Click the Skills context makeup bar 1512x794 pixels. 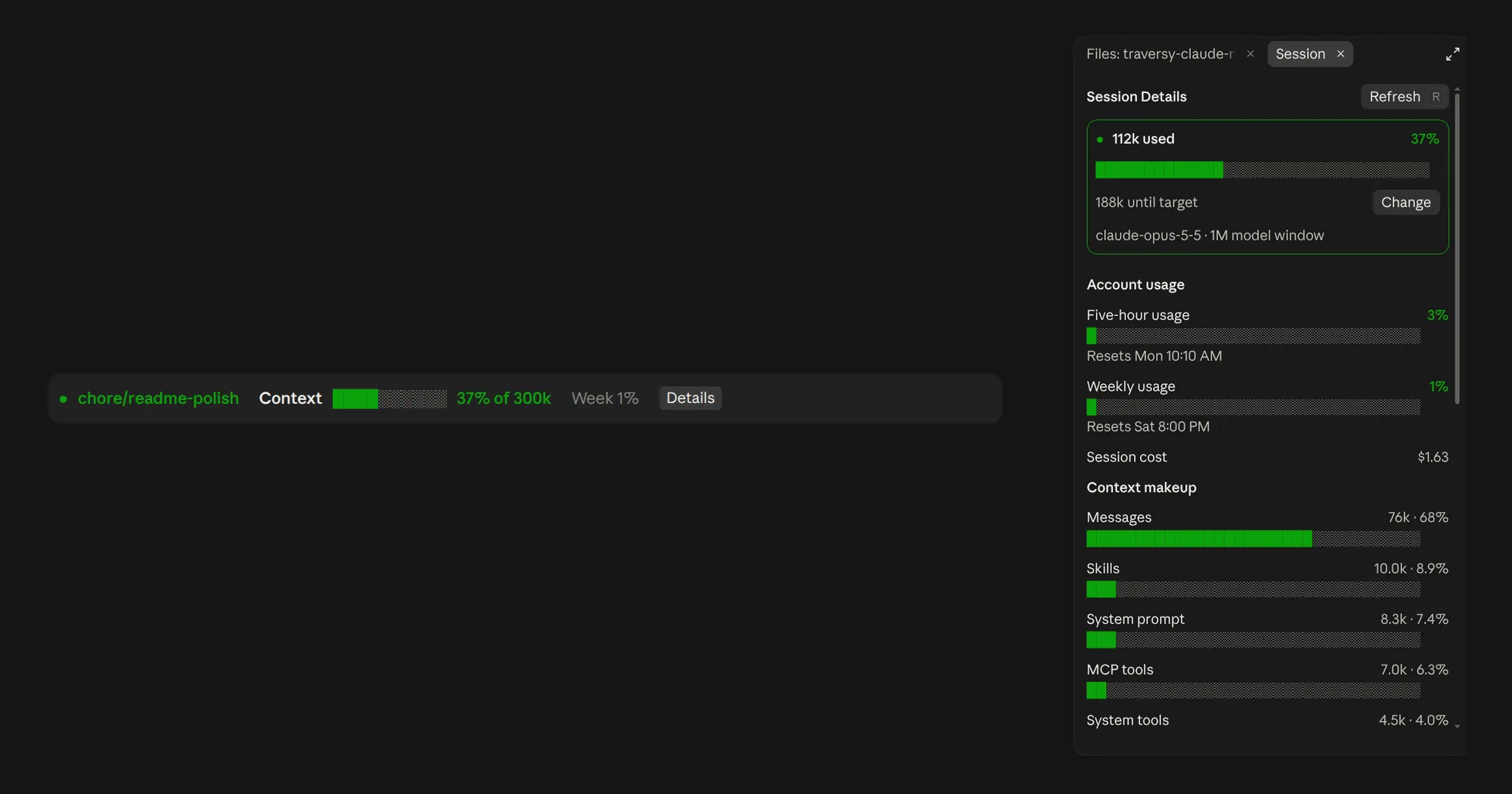1253,589
